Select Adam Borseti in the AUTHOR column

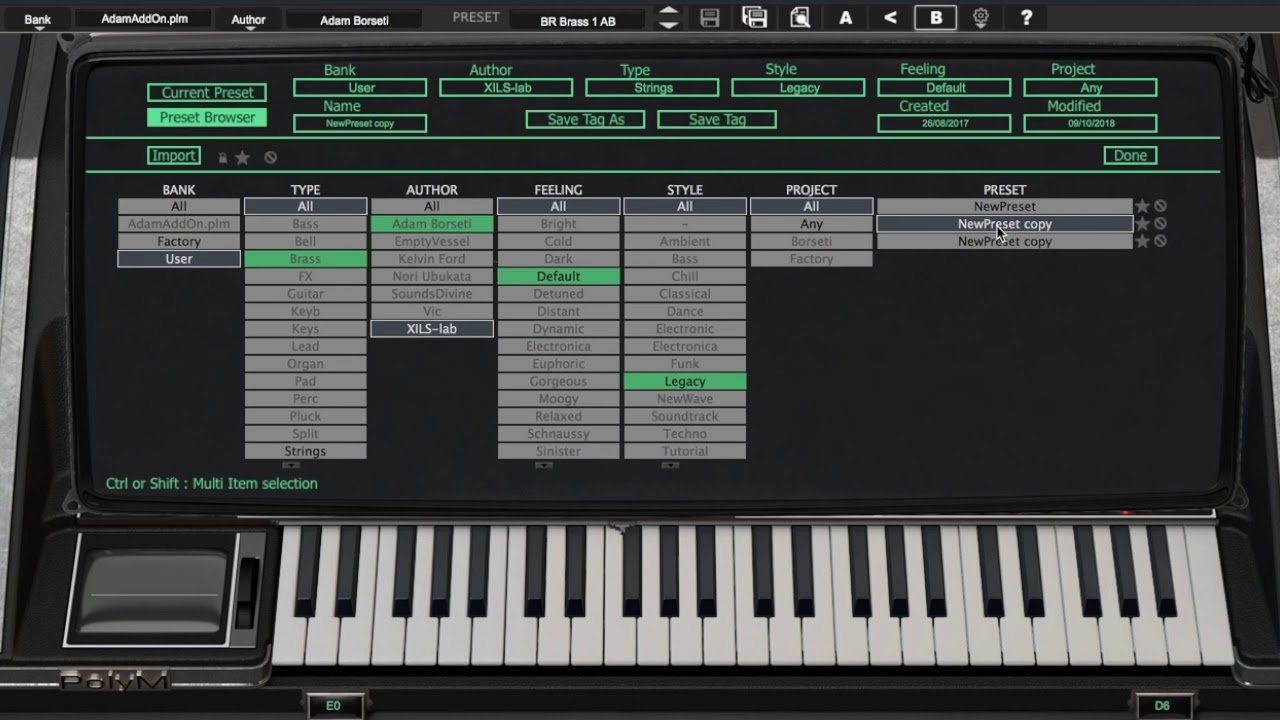pos(432,224)
